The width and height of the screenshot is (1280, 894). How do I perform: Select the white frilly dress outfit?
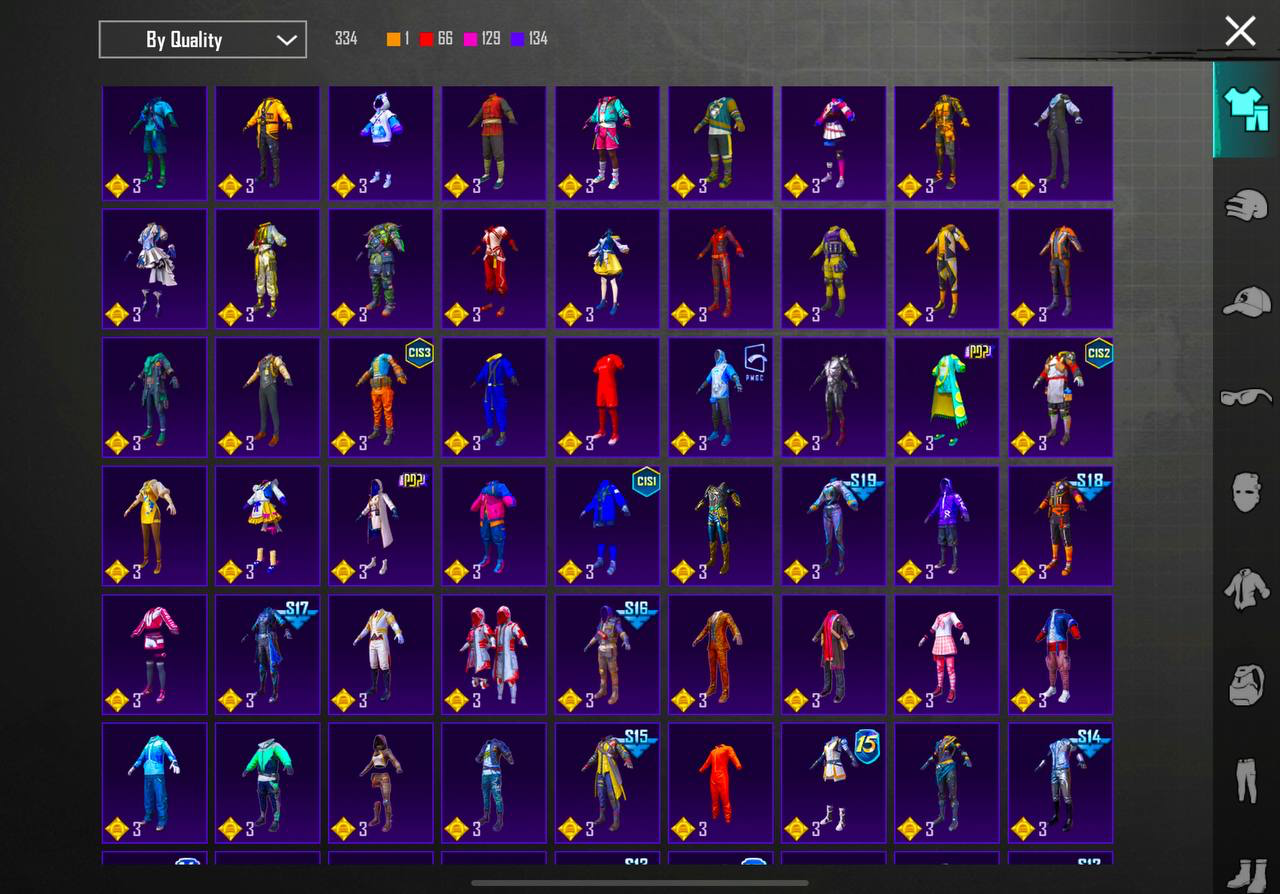pos(155,268)
